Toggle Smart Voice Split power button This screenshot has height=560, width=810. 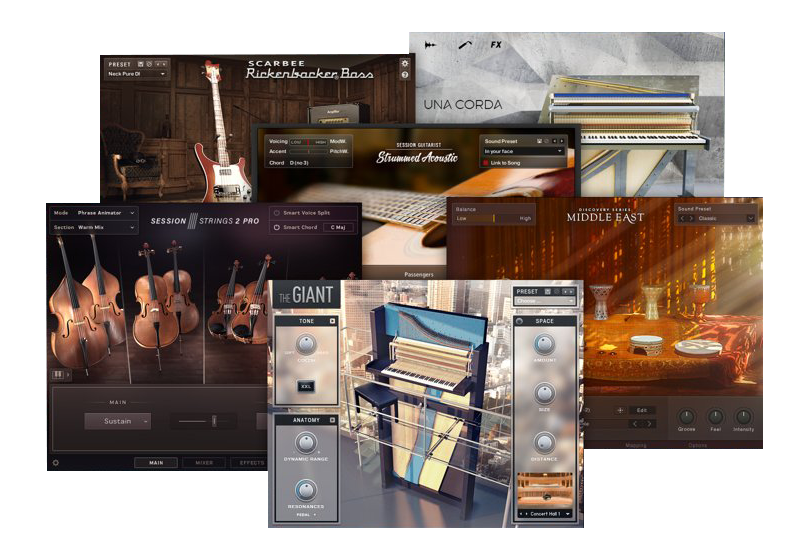click(276, 213)
